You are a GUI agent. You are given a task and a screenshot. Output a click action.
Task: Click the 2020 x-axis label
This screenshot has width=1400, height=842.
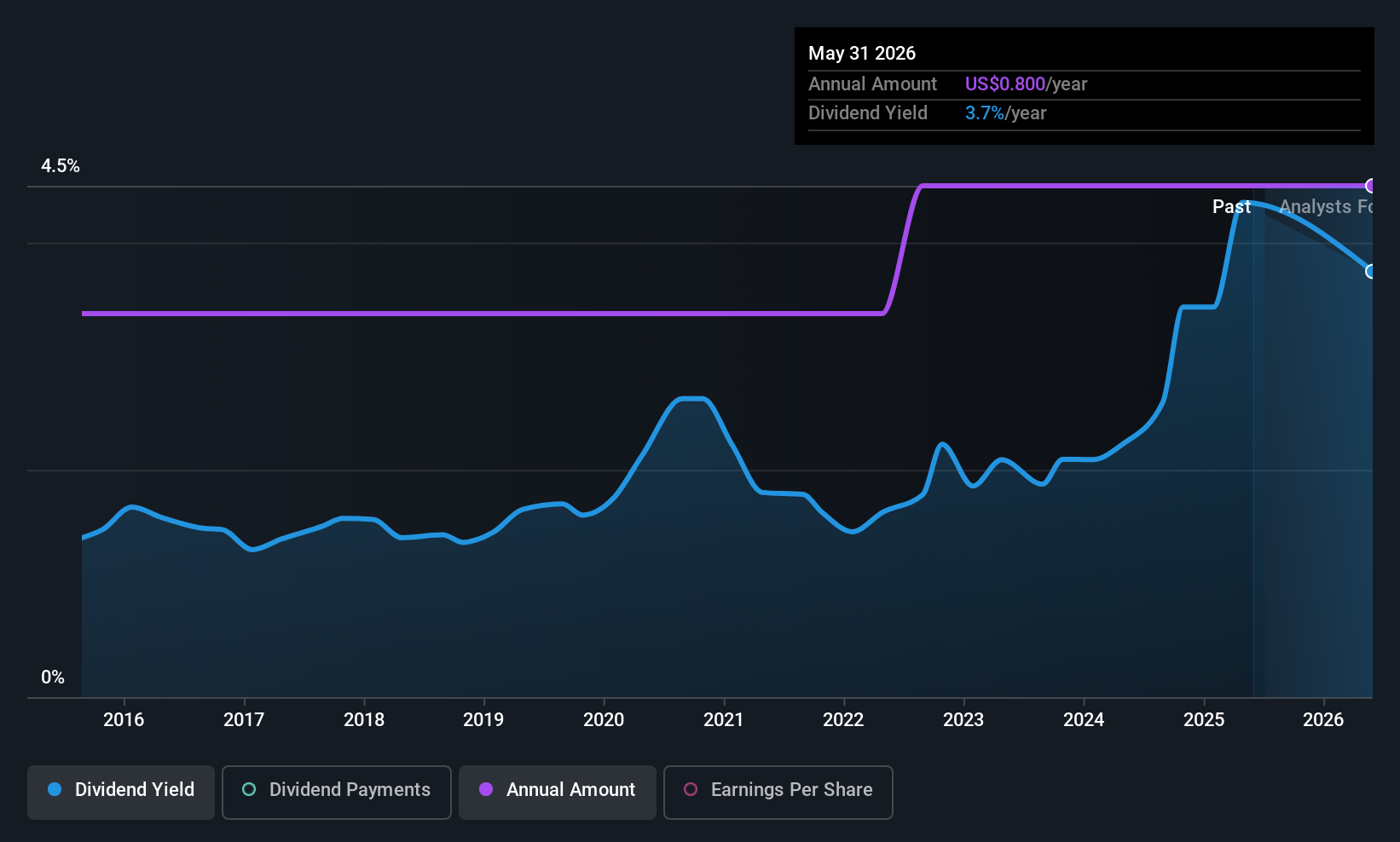[x=604, y=720]
